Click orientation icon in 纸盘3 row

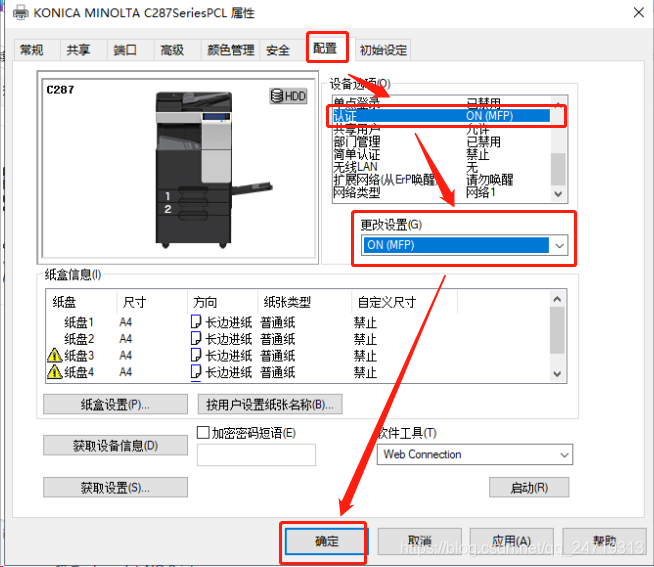(x=196, y=355)
